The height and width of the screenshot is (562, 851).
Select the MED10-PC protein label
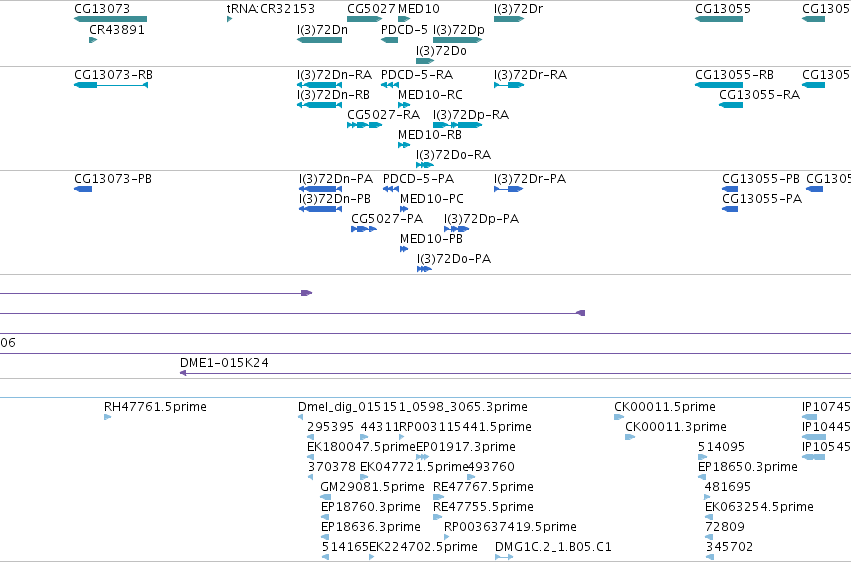click(x=431, y=199)
